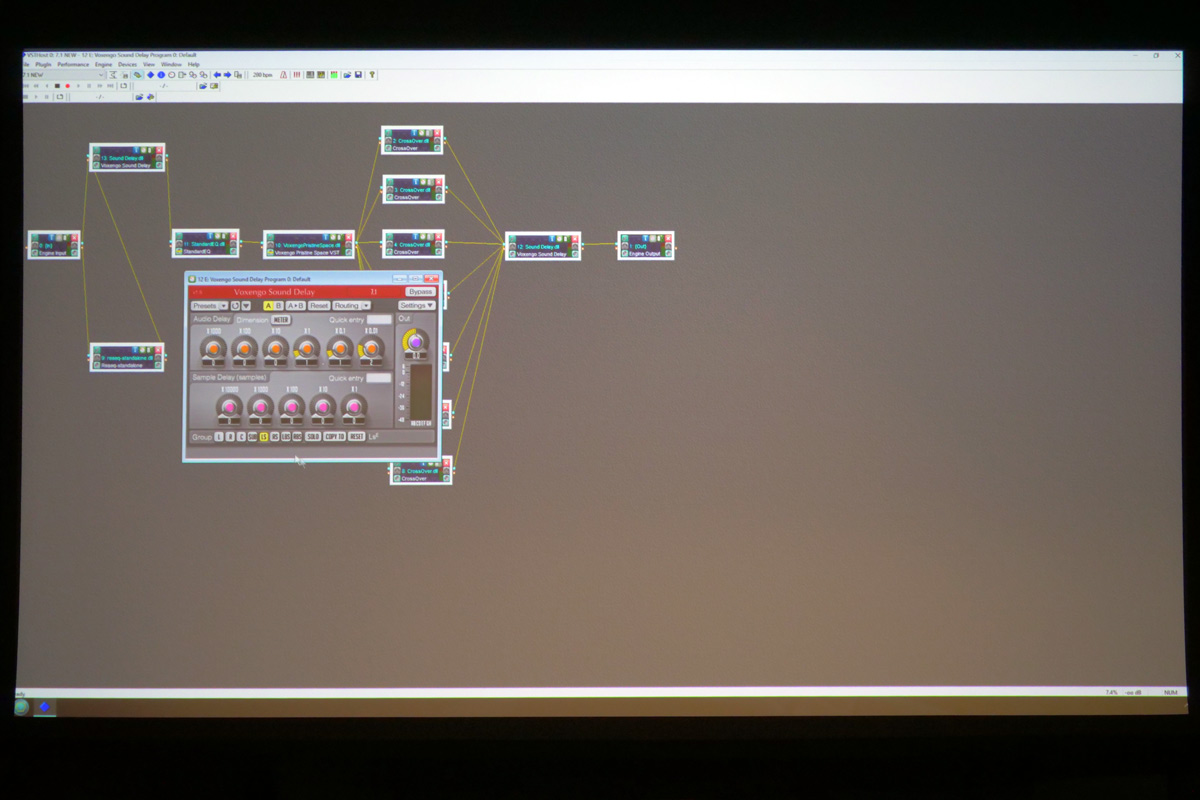Open the history down-arrow next to undo

tap(246, 306)
